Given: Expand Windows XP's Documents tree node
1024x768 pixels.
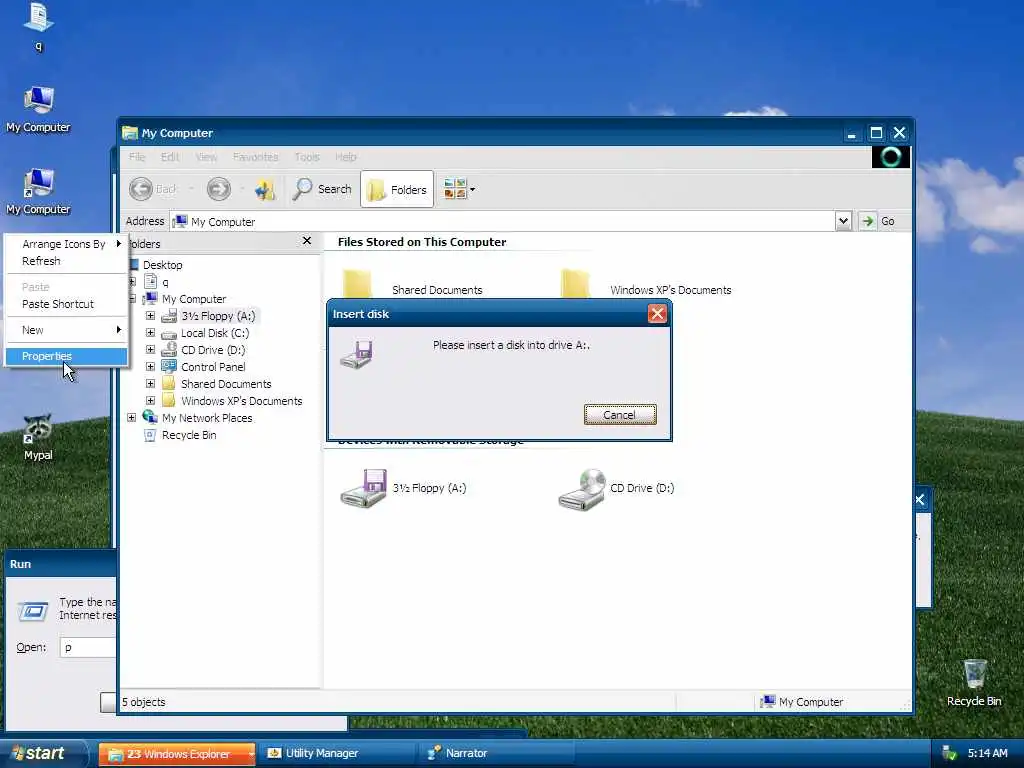Looking at the screenshot, I should coord(150,400).
